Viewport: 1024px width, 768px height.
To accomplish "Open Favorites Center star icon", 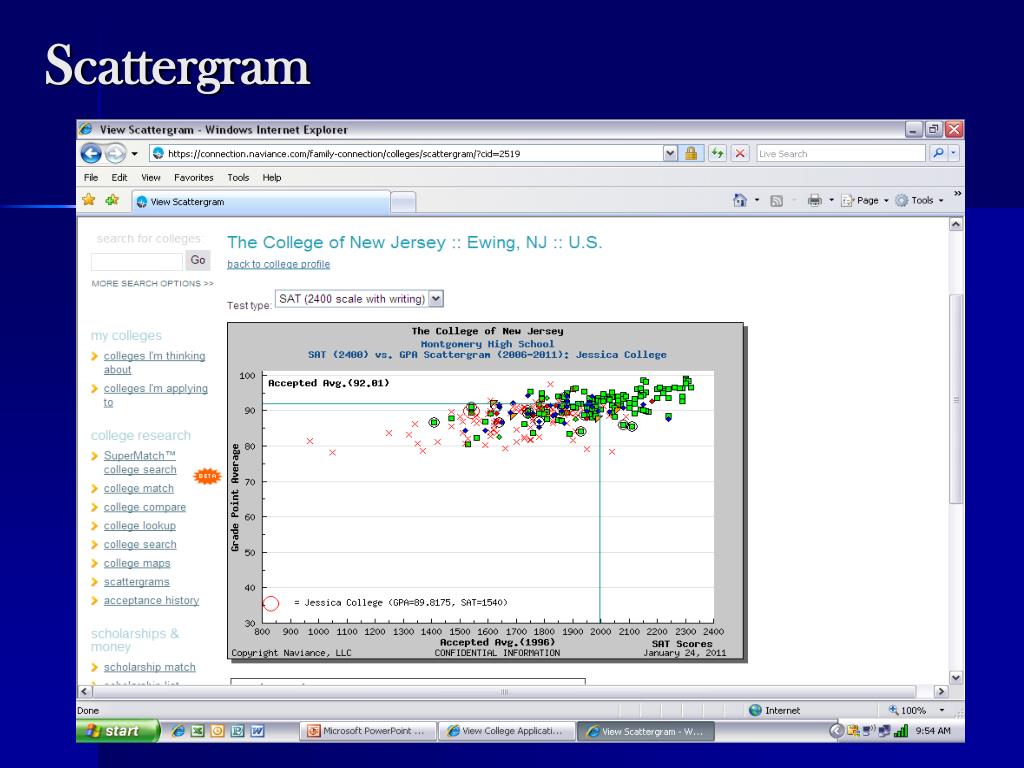I will [89, 200].
